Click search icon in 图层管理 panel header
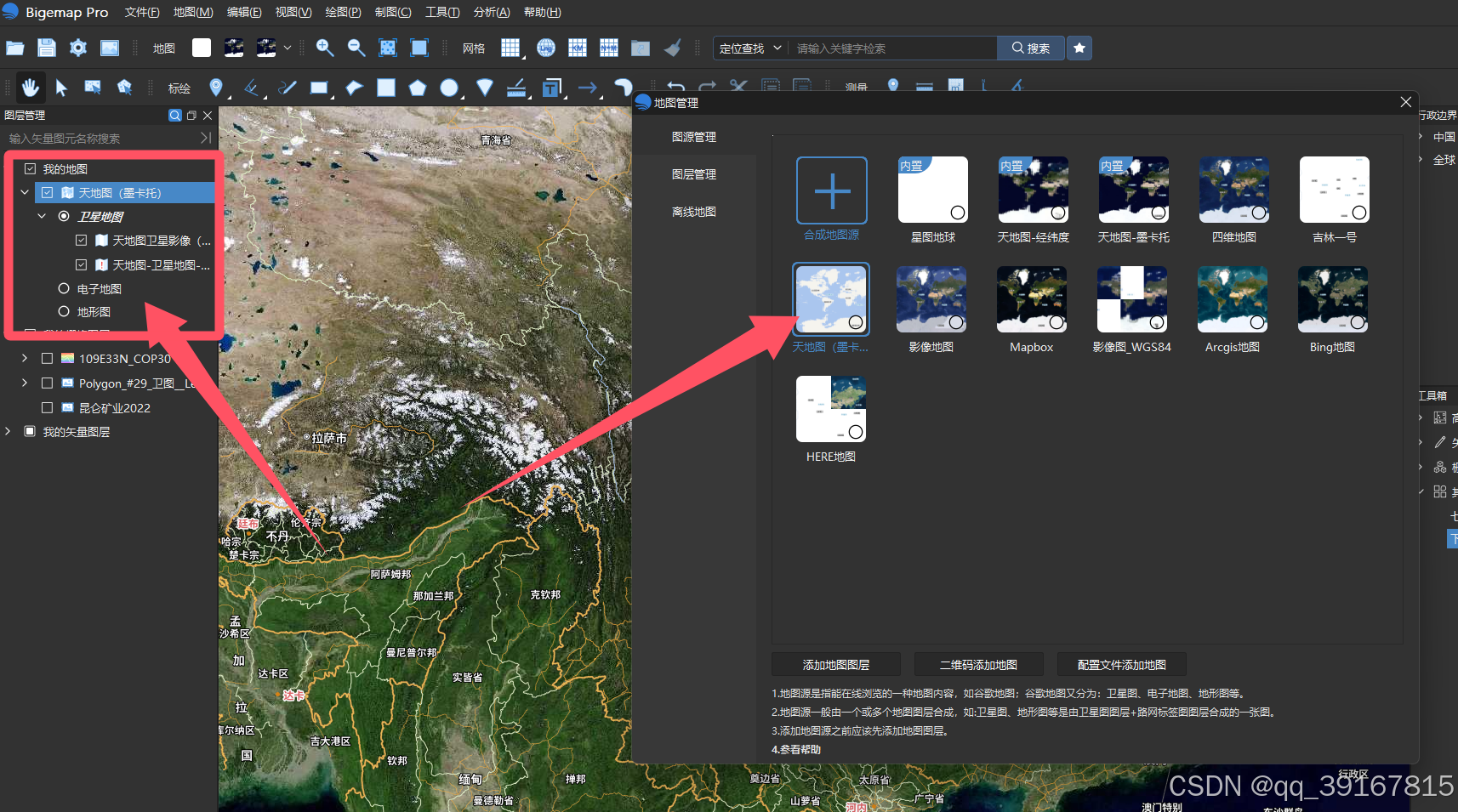The image size is (1458, 812). [175, 115]
